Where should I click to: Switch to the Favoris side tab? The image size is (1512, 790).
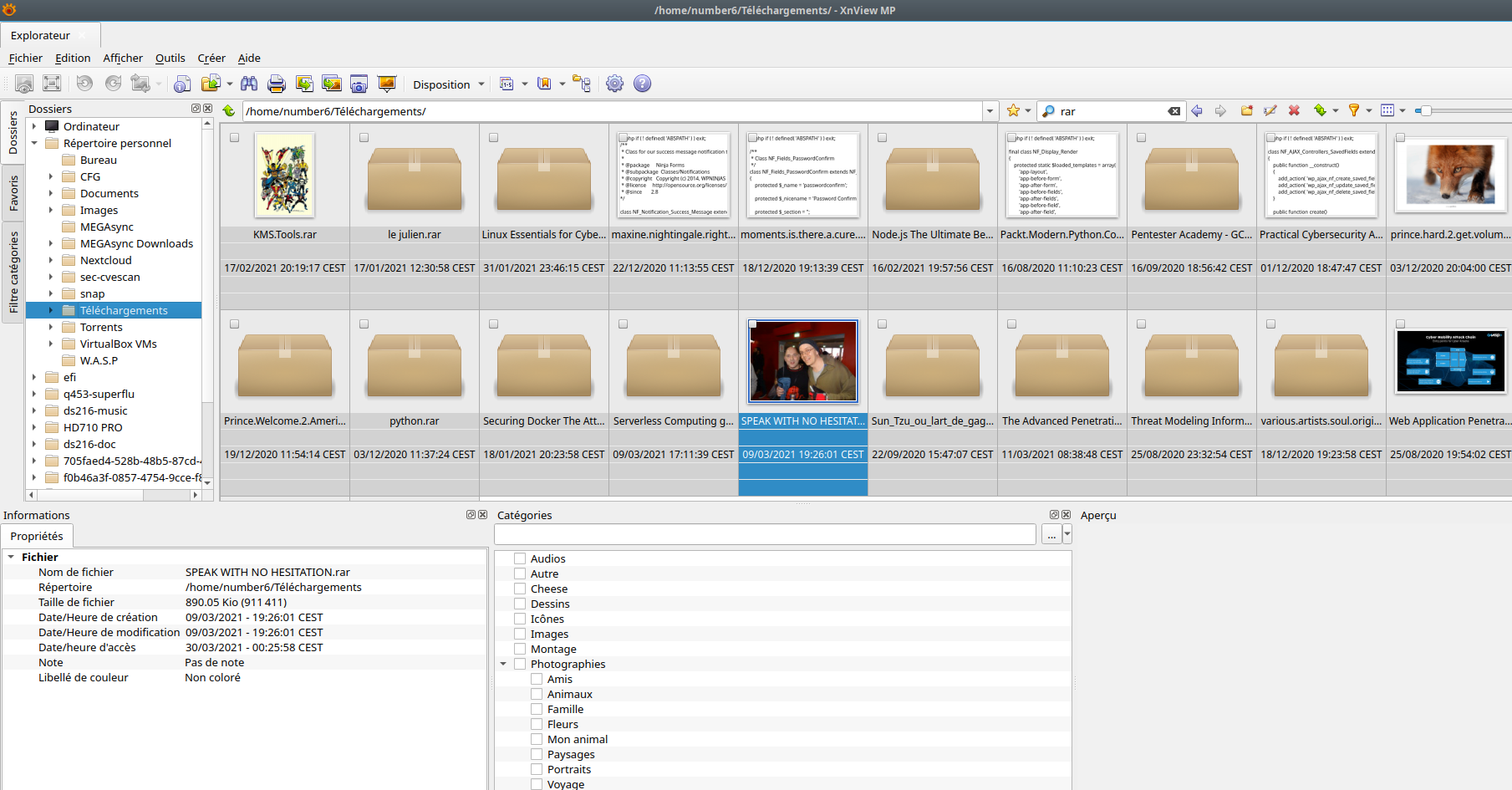coord(13,193)
